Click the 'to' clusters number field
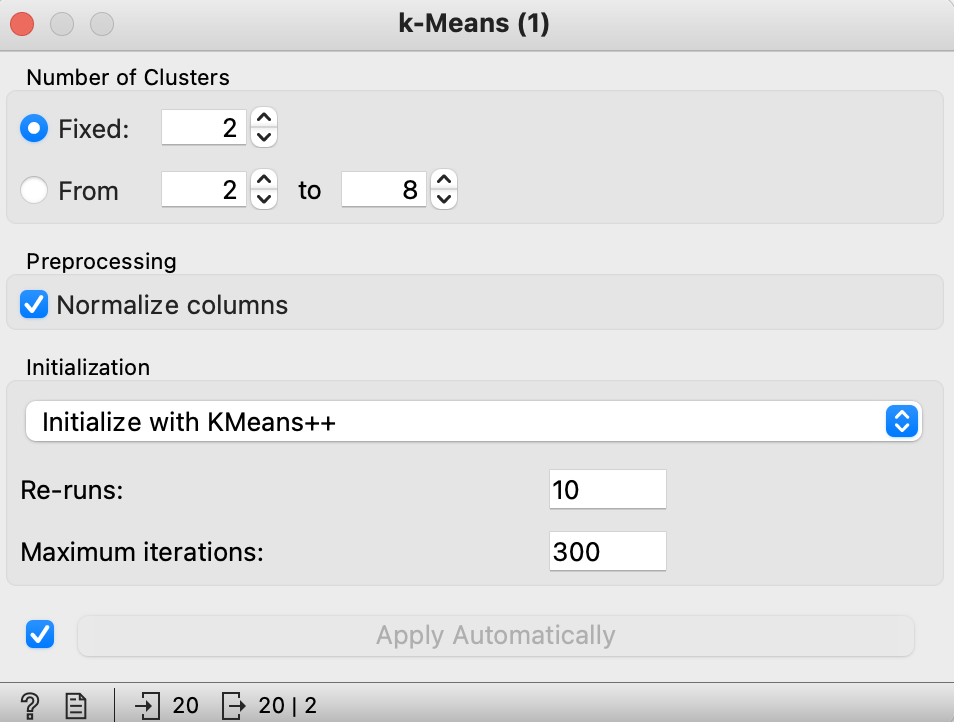 384,190
